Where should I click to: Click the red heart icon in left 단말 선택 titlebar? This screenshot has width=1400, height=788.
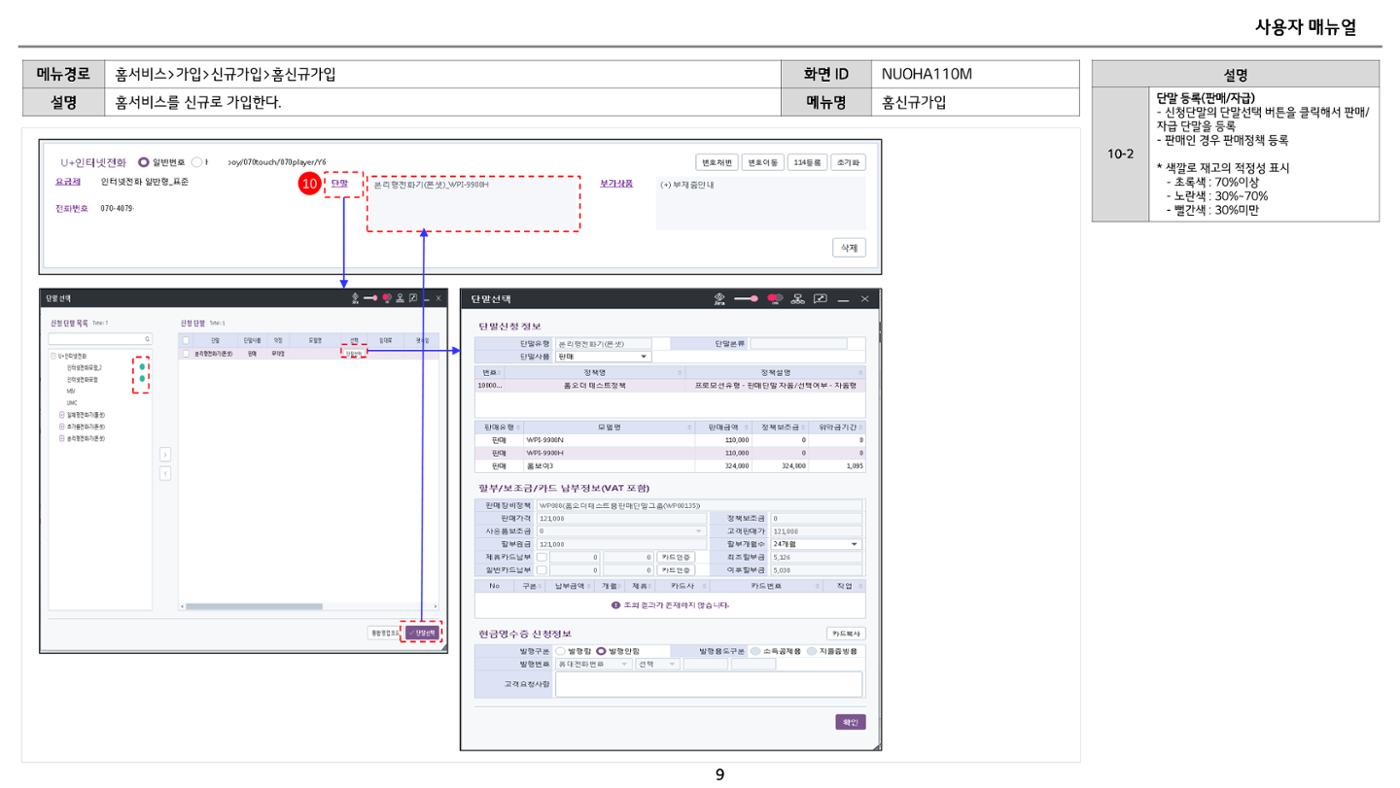[385, 297]
